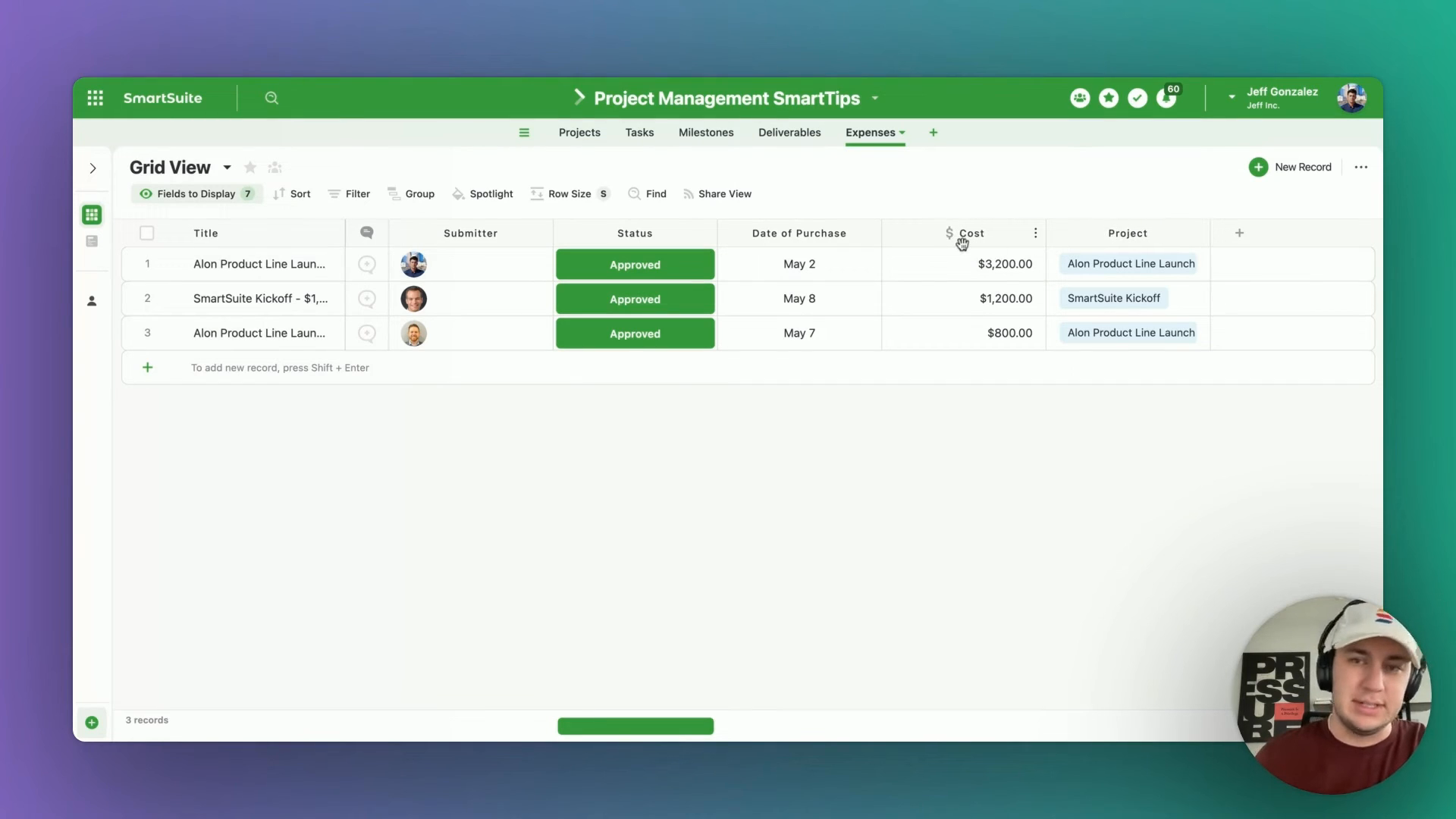Viewport: 1456px width, 819px height.
Task: Open comments for record 3
Action: (367, 333)
